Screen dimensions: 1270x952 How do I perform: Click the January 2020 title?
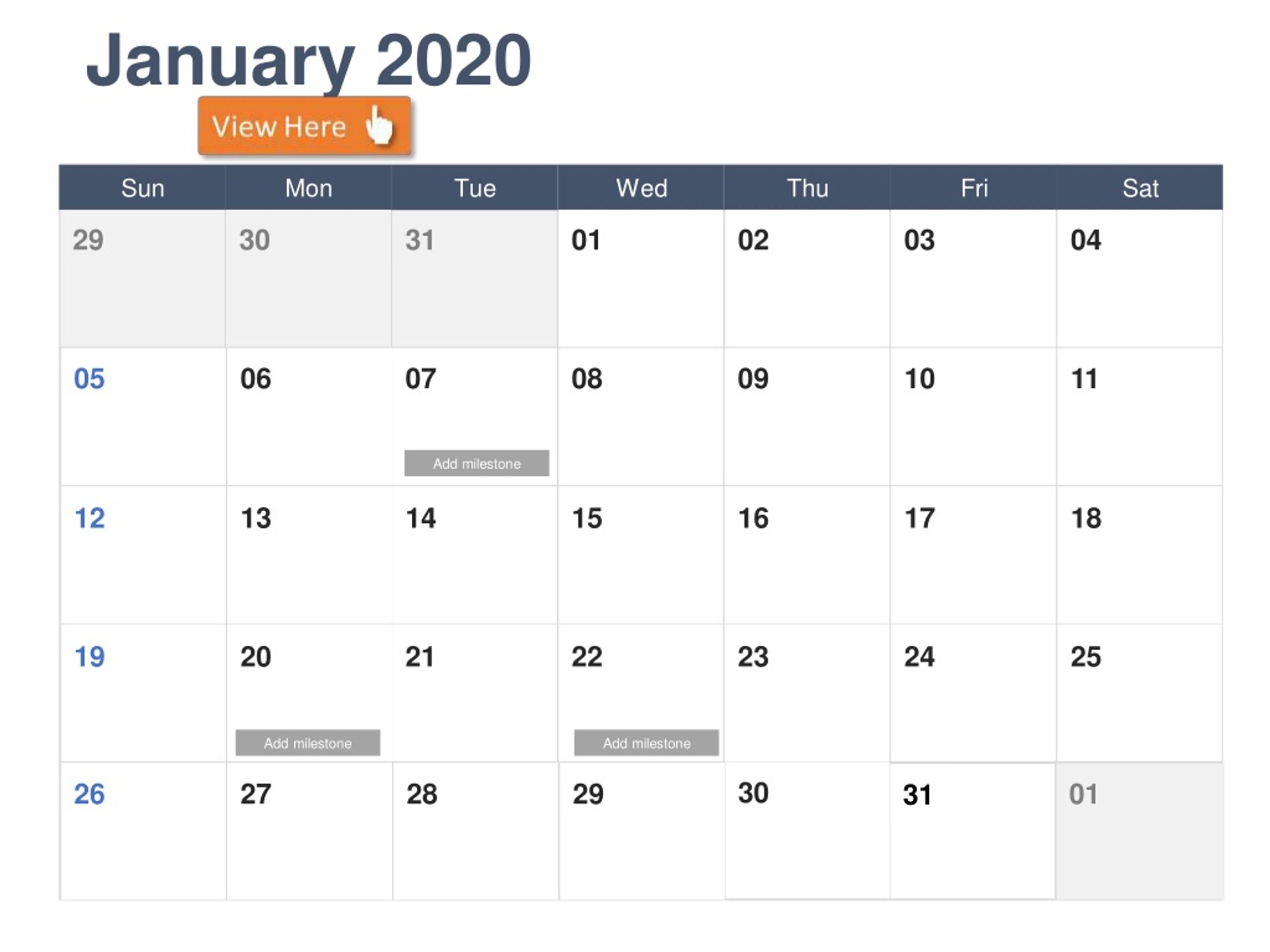click(309, 60)
